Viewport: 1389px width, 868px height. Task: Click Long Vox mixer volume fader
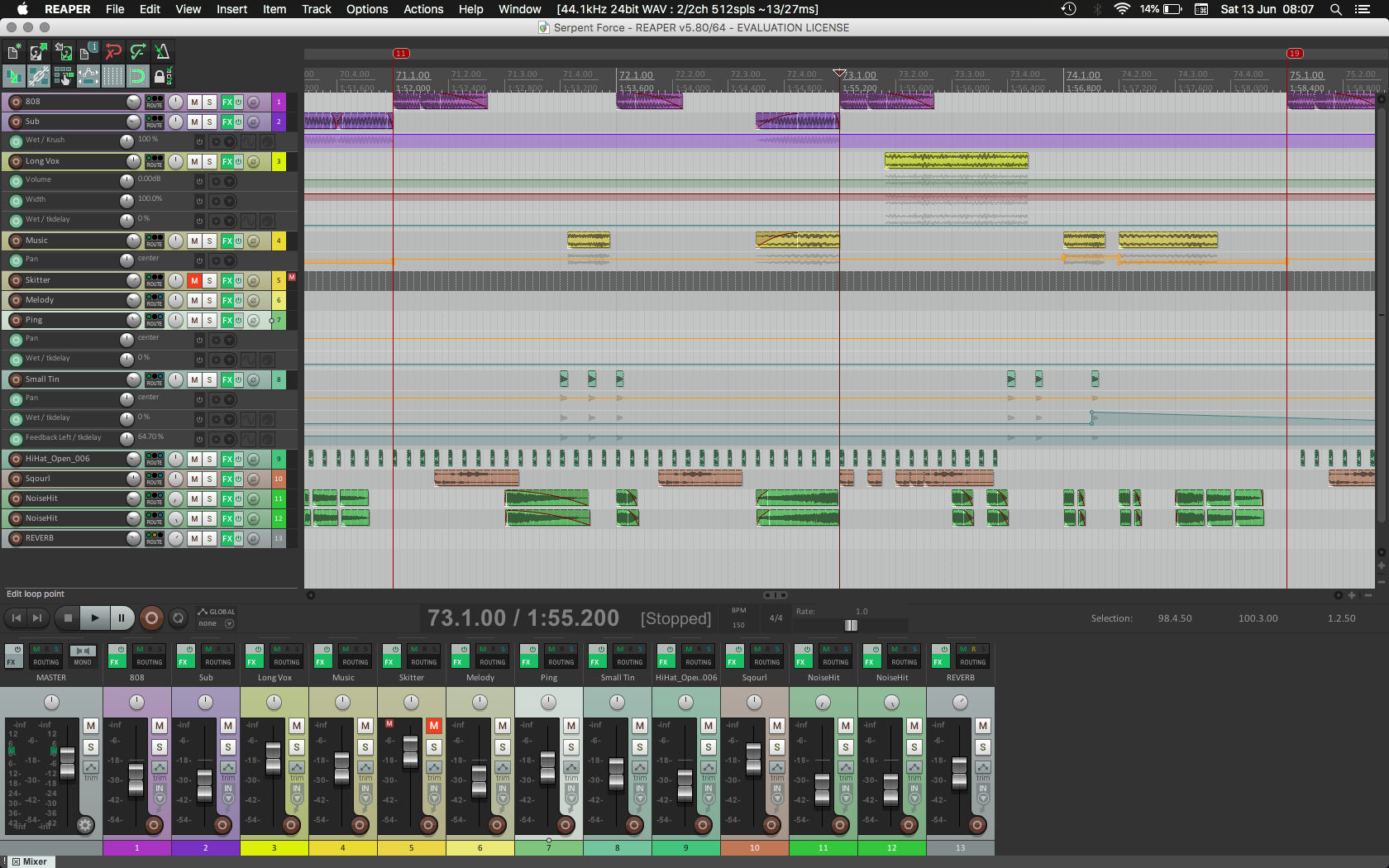[273, 757]
